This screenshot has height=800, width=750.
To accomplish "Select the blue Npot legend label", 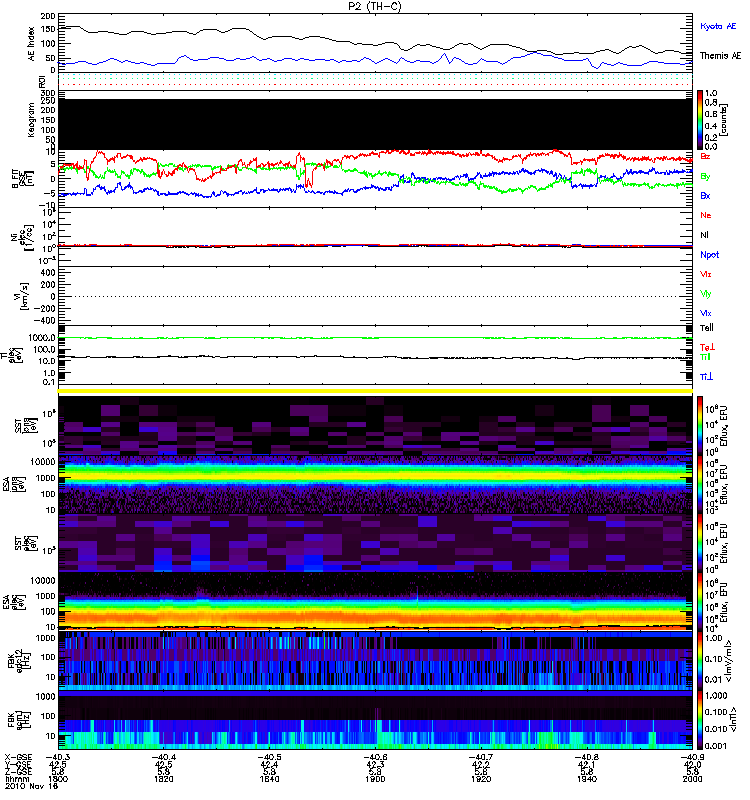I will (709, 255).
